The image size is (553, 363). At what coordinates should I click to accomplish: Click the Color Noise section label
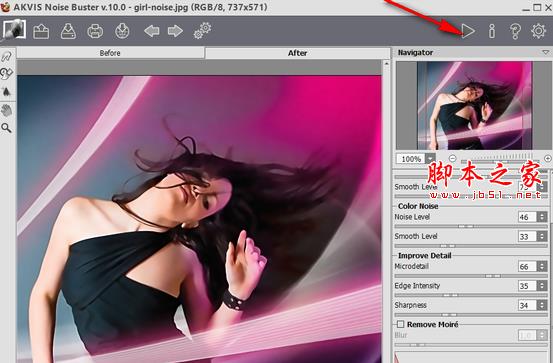418,206
